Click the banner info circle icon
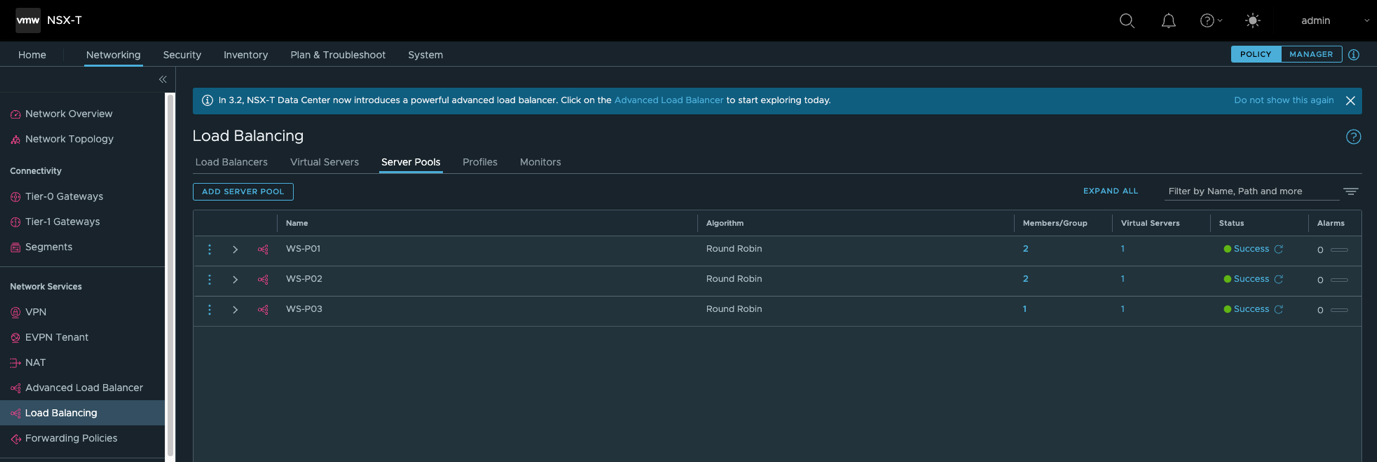1377x462 pixels. click(x=207, y=100)
